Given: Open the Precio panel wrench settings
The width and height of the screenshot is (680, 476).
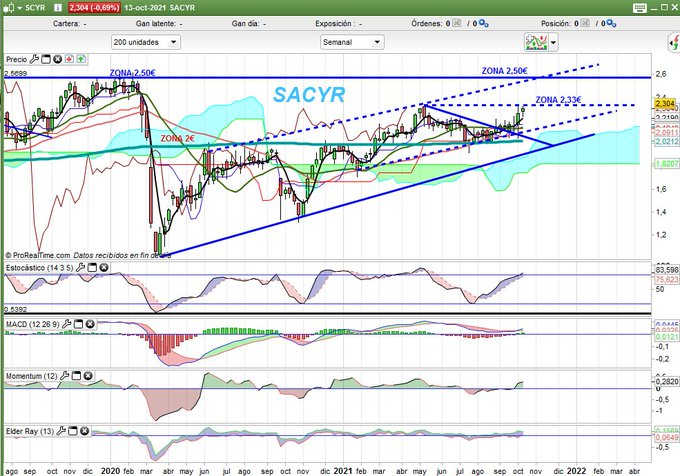Looking at the screenshot, I should 34,59.
